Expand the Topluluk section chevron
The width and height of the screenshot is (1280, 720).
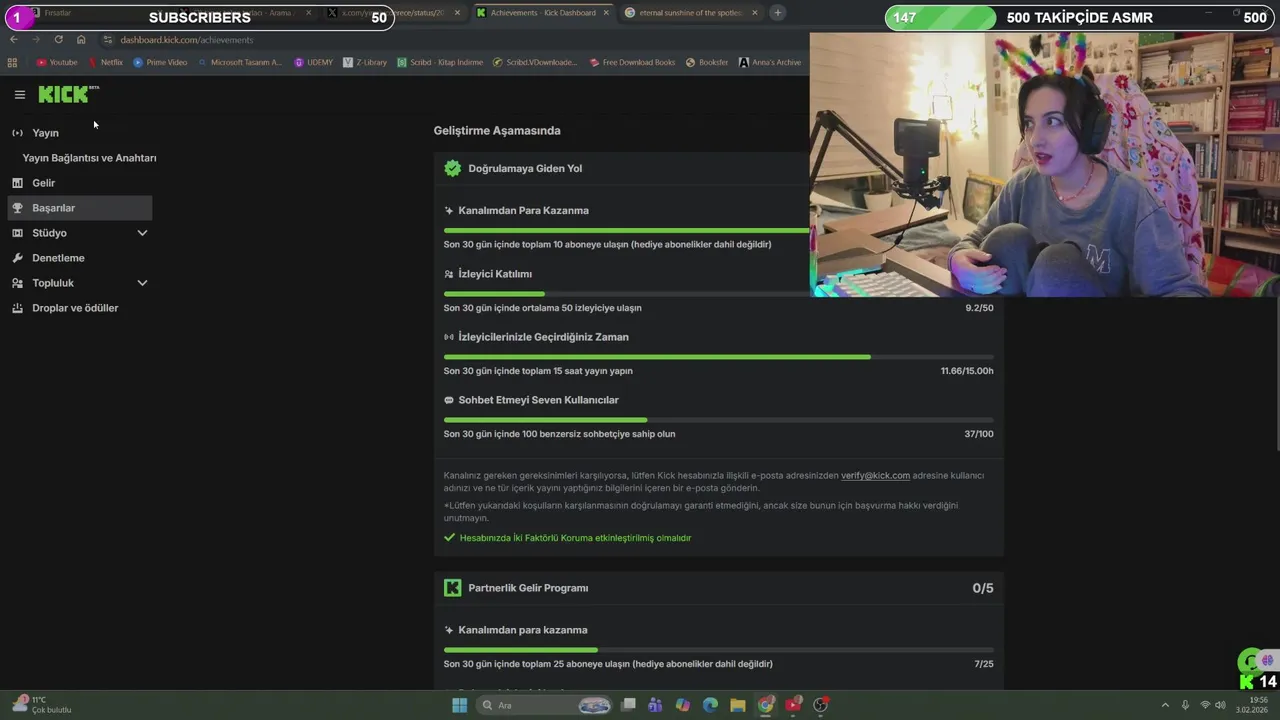pyautogui.click(x=142, y=283)
